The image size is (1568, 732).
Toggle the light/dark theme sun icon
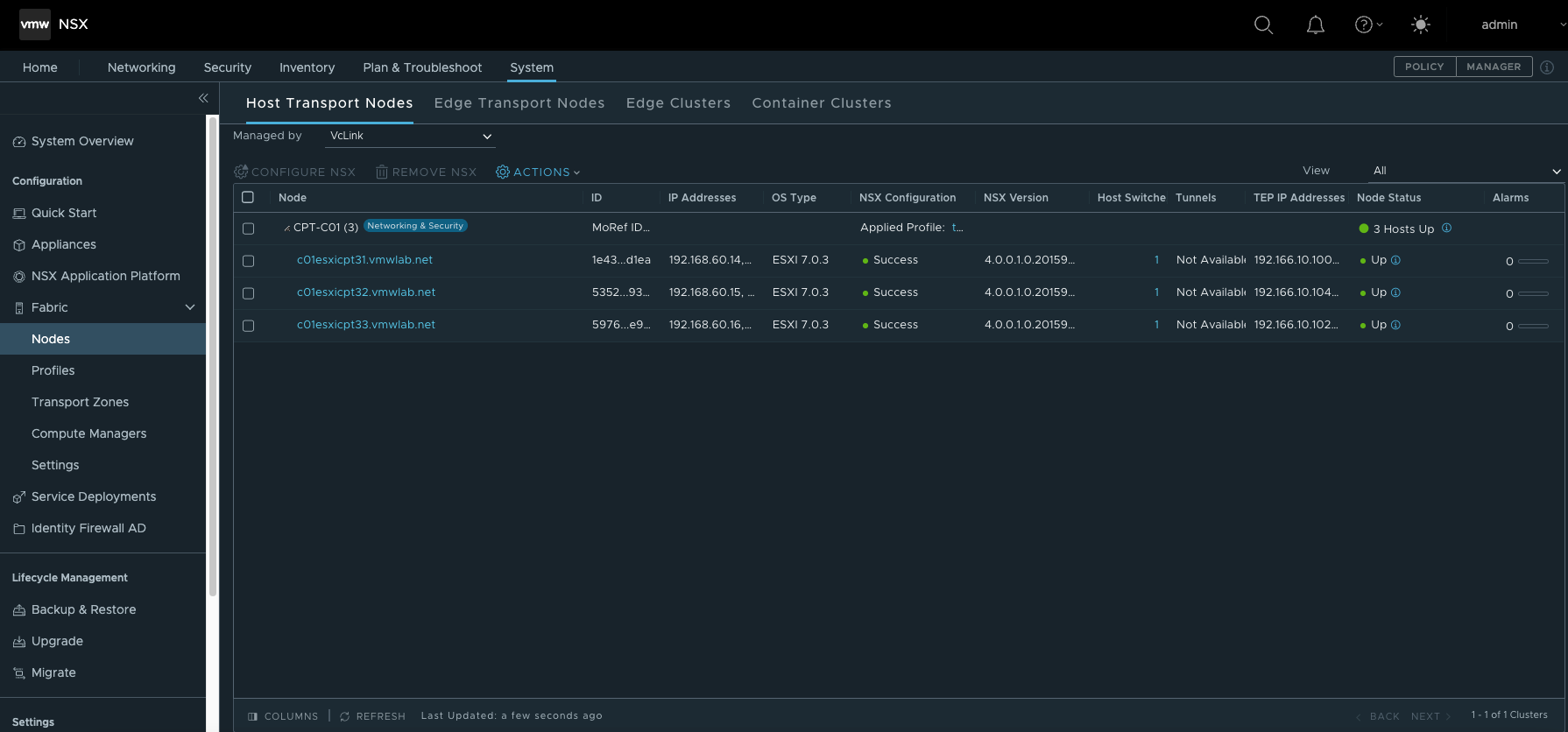coord(1421,25)
